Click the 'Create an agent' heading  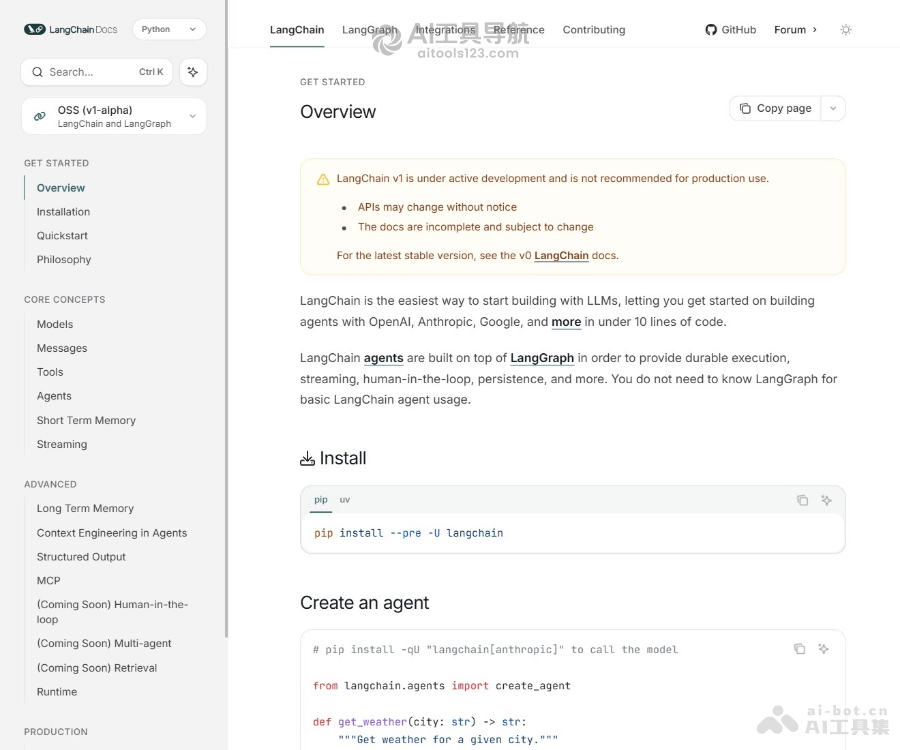364,603
